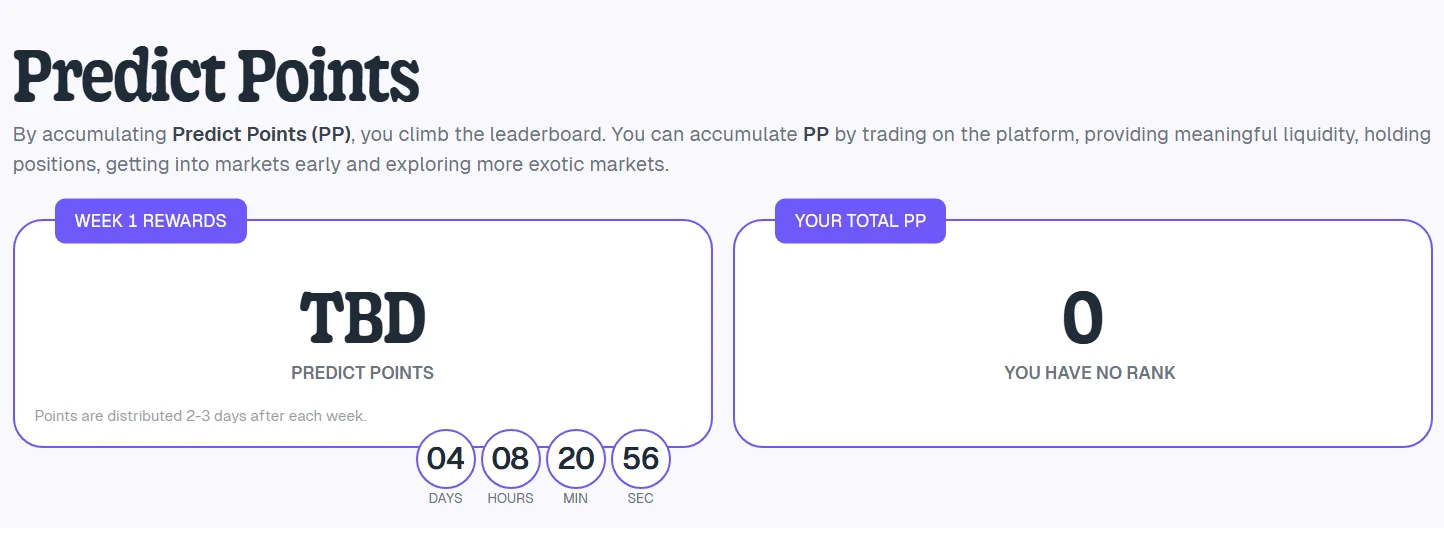Image resolution: width=1444 pixels, height=541 pixels.
Task: Click the PREDICT POINTS label under TBD
Action: [x=362, y=373]
